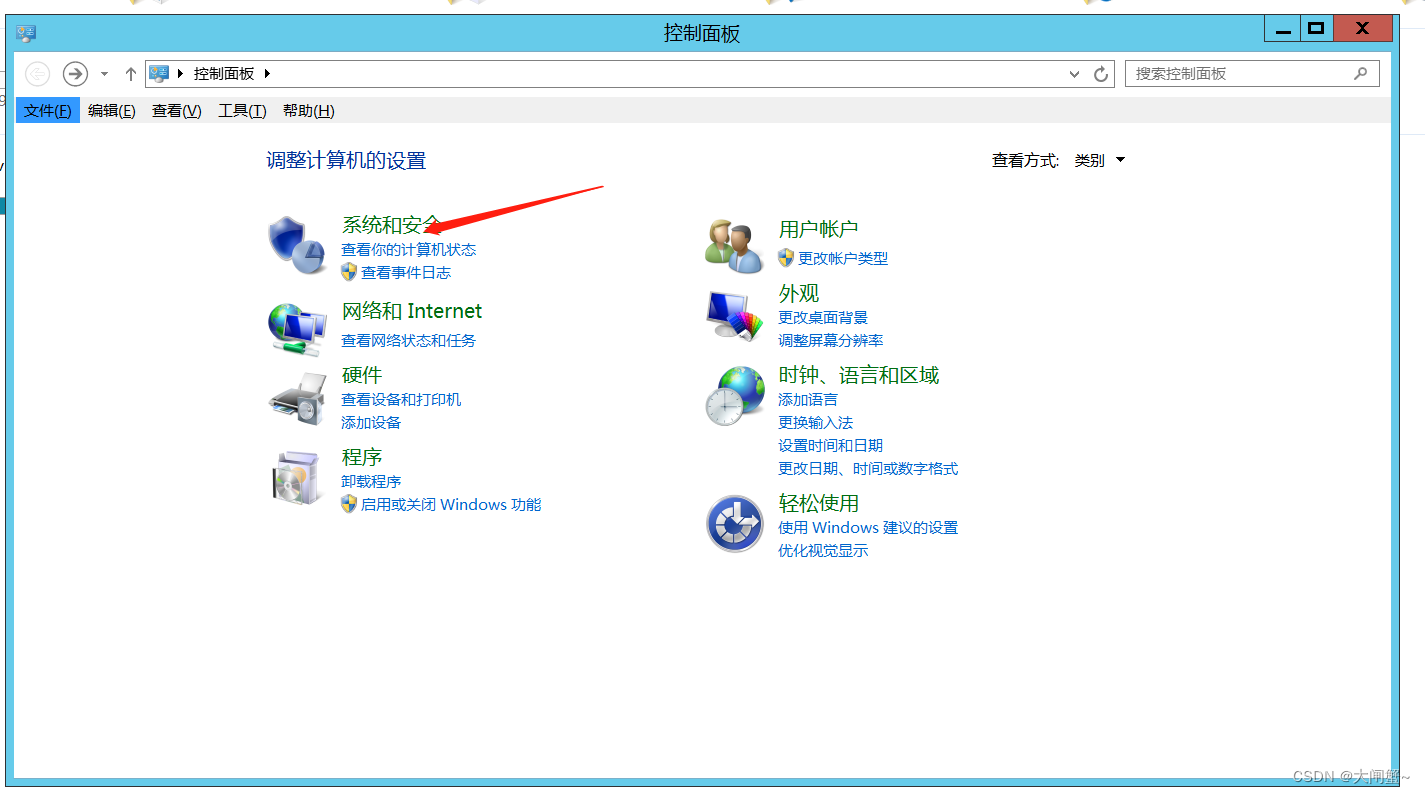Open the Appearance monitor icon

pos(734,316)
